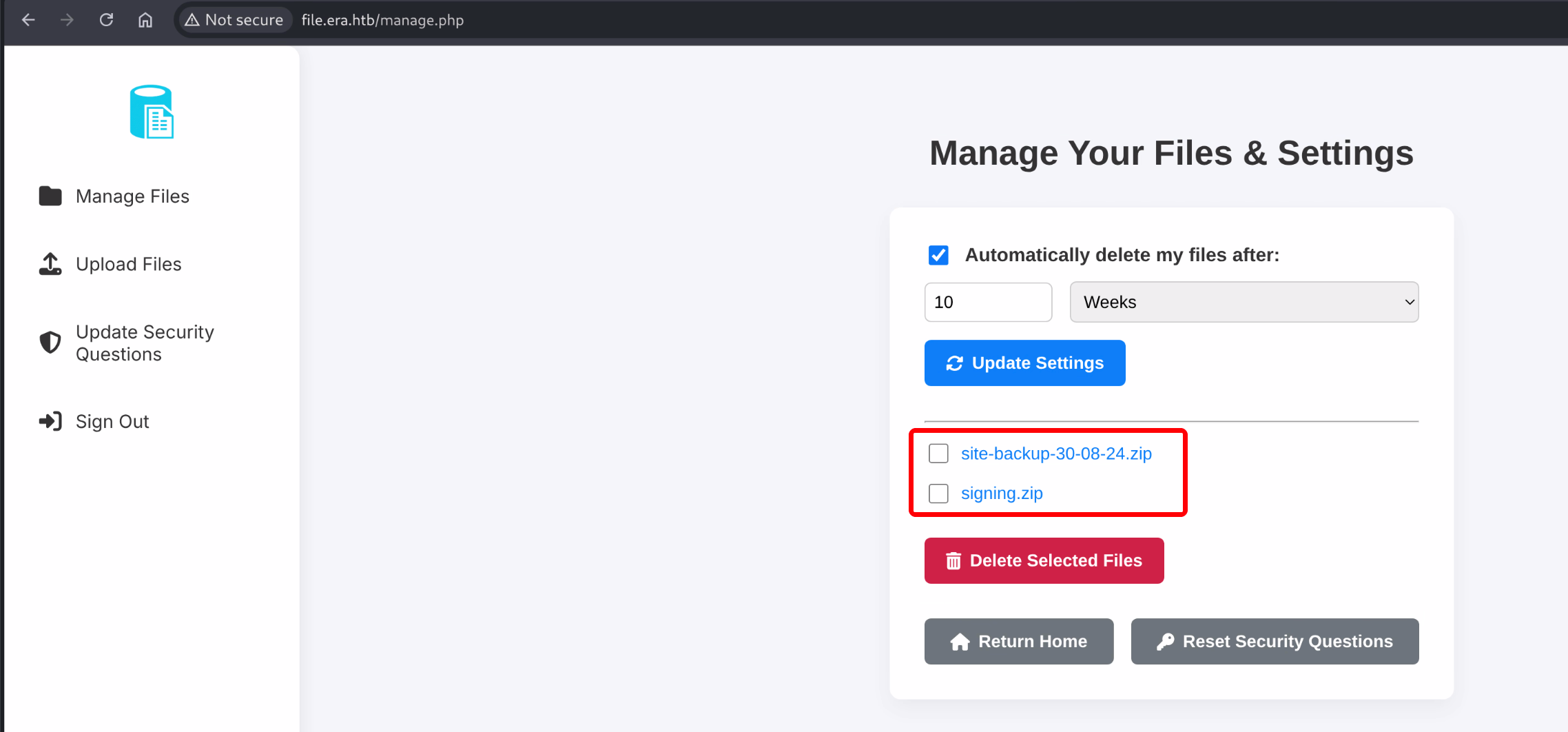Focus the auto-delete number input field

point(988,302)
